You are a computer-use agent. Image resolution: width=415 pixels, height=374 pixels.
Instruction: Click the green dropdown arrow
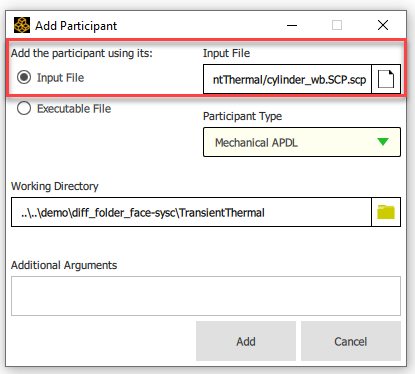383,142
